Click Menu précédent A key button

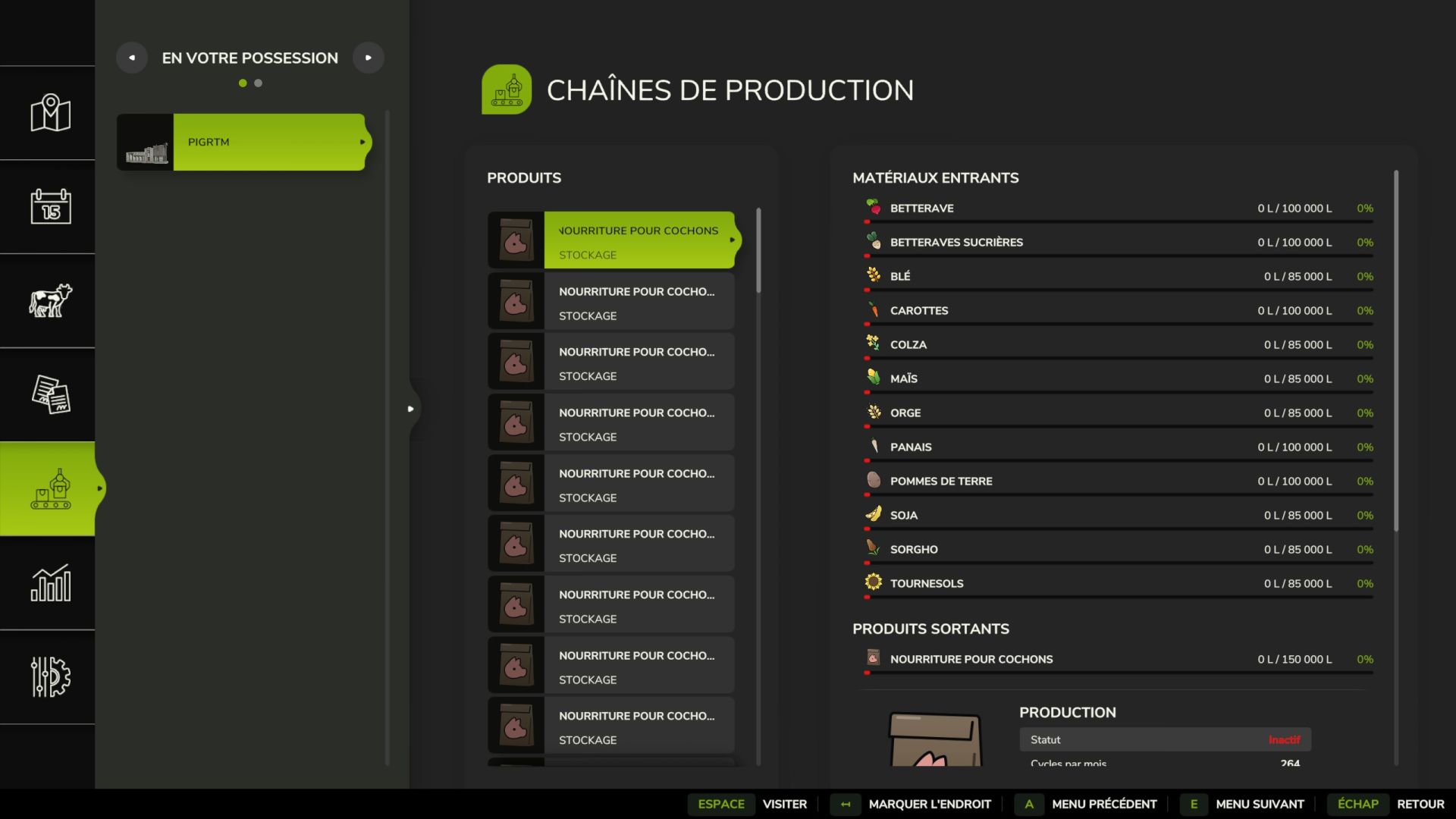coord(1029,804)
